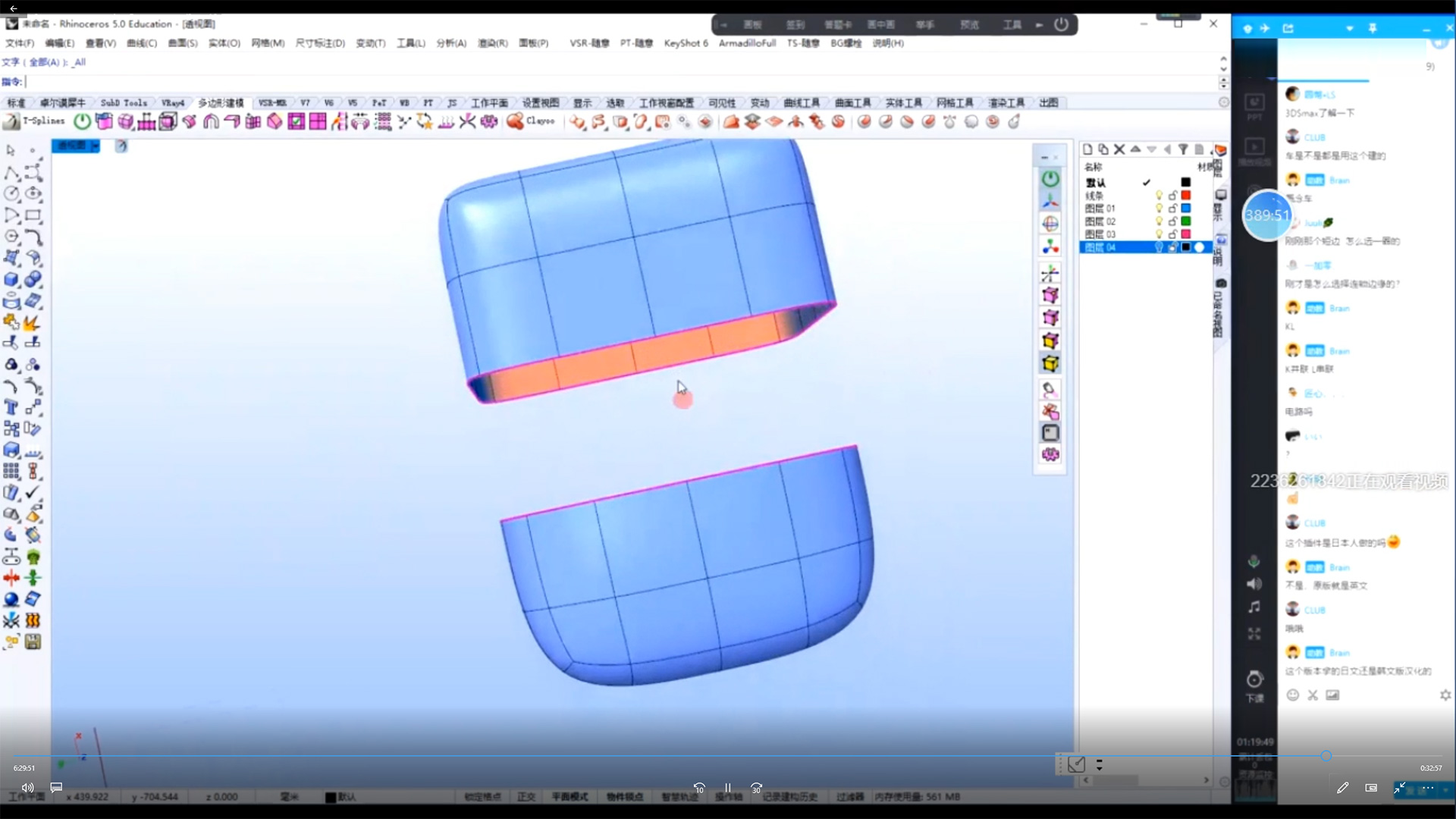The image size is (1456, 819).
Task: Click the globe orientation icon in floating toolbar
Action: [1050, 224]
